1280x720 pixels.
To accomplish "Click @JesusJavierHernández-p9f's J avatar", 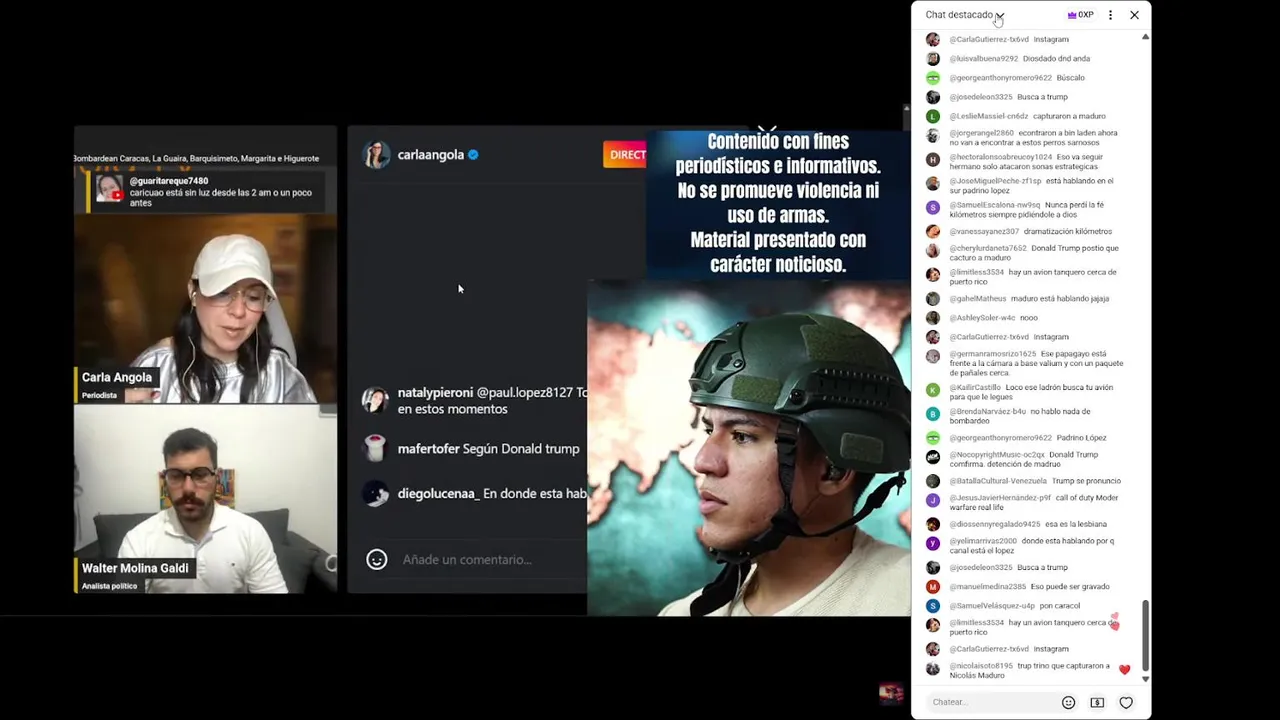I will coord(933,500).
